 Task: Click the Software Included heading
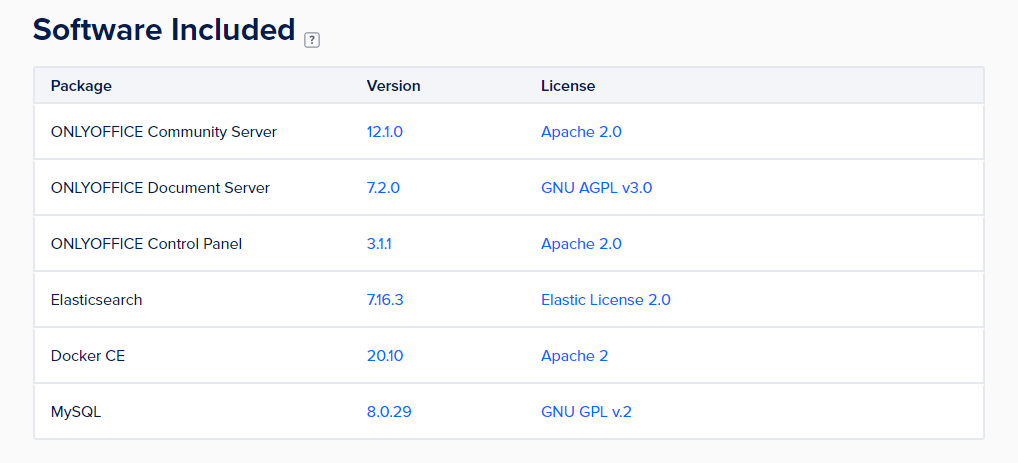pos(164,29)
